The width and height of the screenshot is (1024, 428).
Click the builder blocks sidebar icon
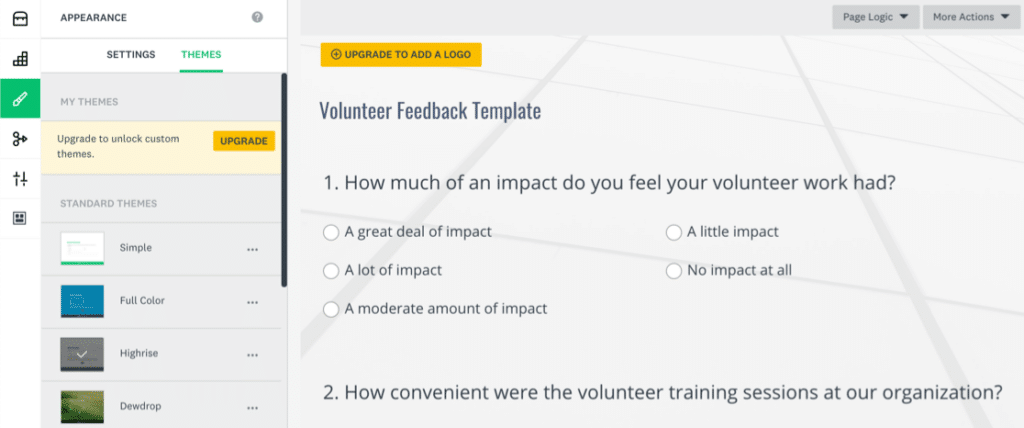pos(20,59)
